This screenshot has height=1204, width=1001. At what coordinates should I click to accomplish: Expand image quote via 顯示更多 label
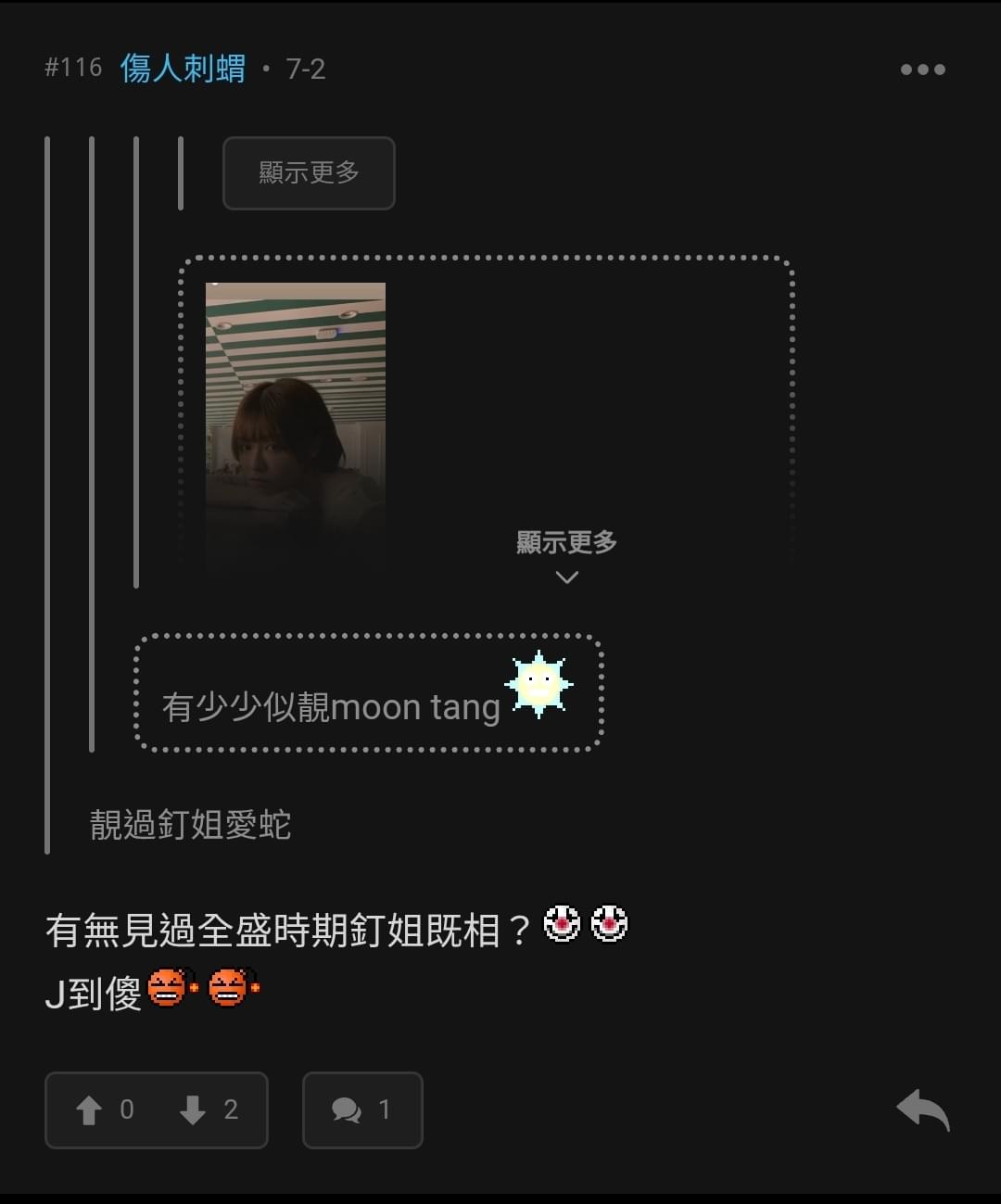pyautogui.click(x=566, y=542)
